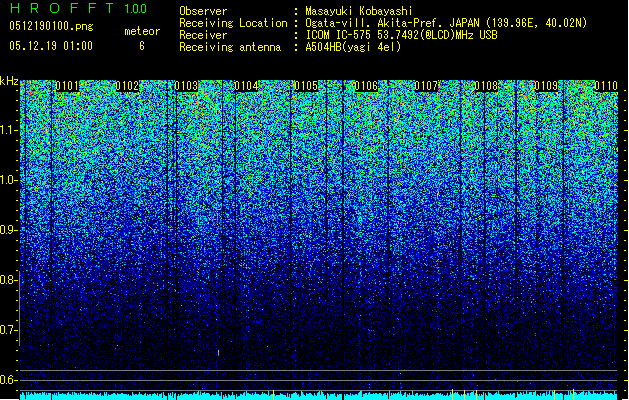Click the kHz axis unit label
This screenshot has width=629, height=400.
[9, 81]
